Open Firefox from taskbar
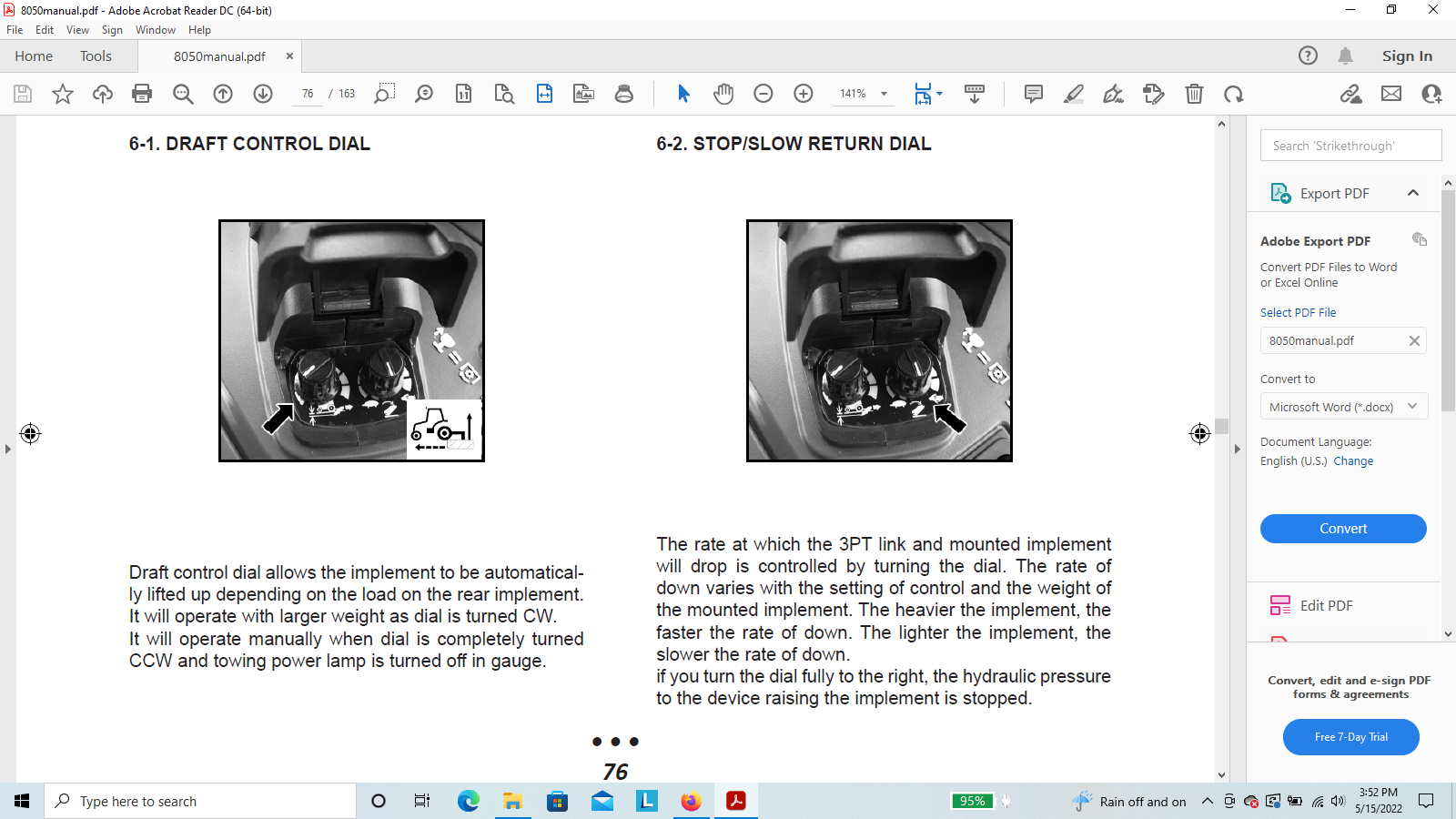The height and width of the screenshot is (819, 1456). pyautogui.click(x=692, y=801)
